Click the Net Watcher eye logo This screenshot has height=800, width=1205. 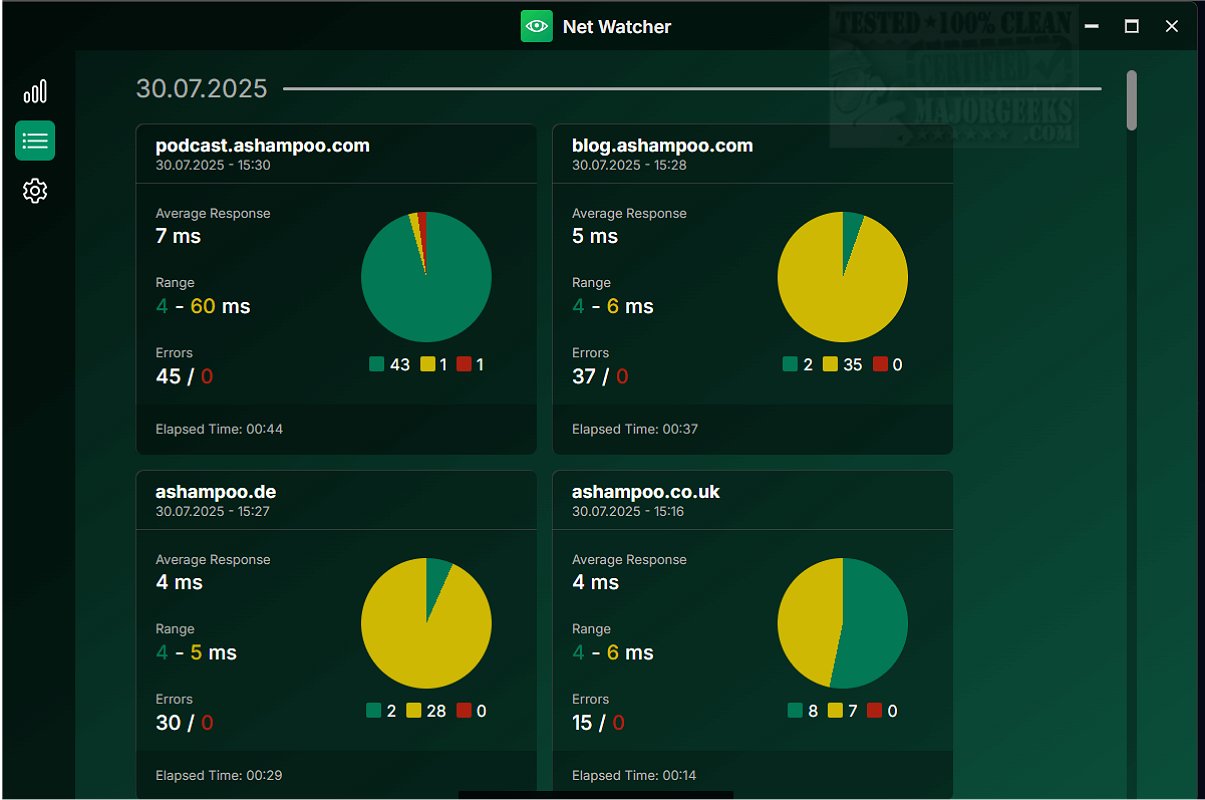tap(537, 27)
